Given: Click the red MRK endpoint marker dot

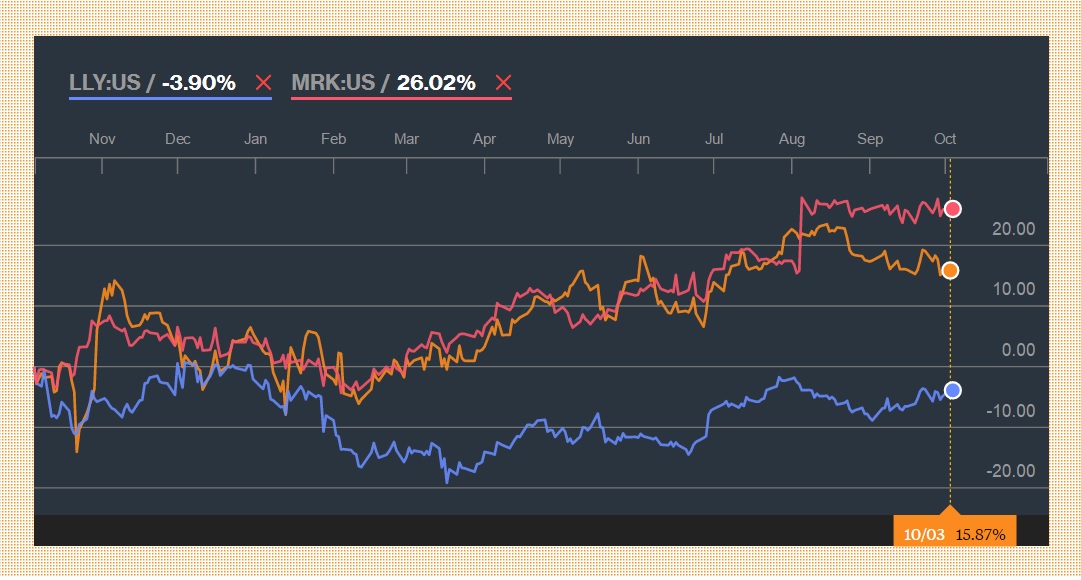Looking at the screenshot, I should pos(953,209).
